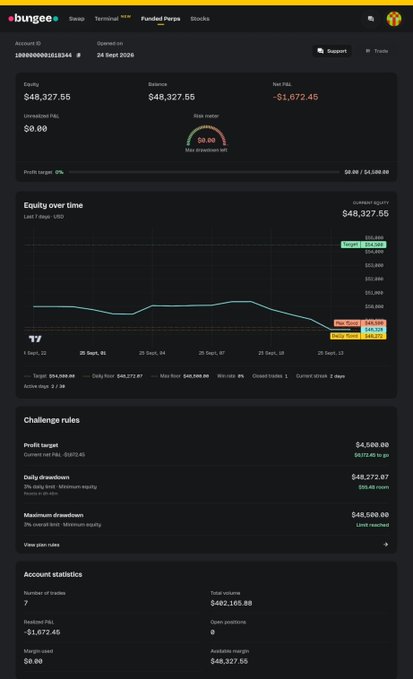Click the green Target chart label

click(364, 245)
